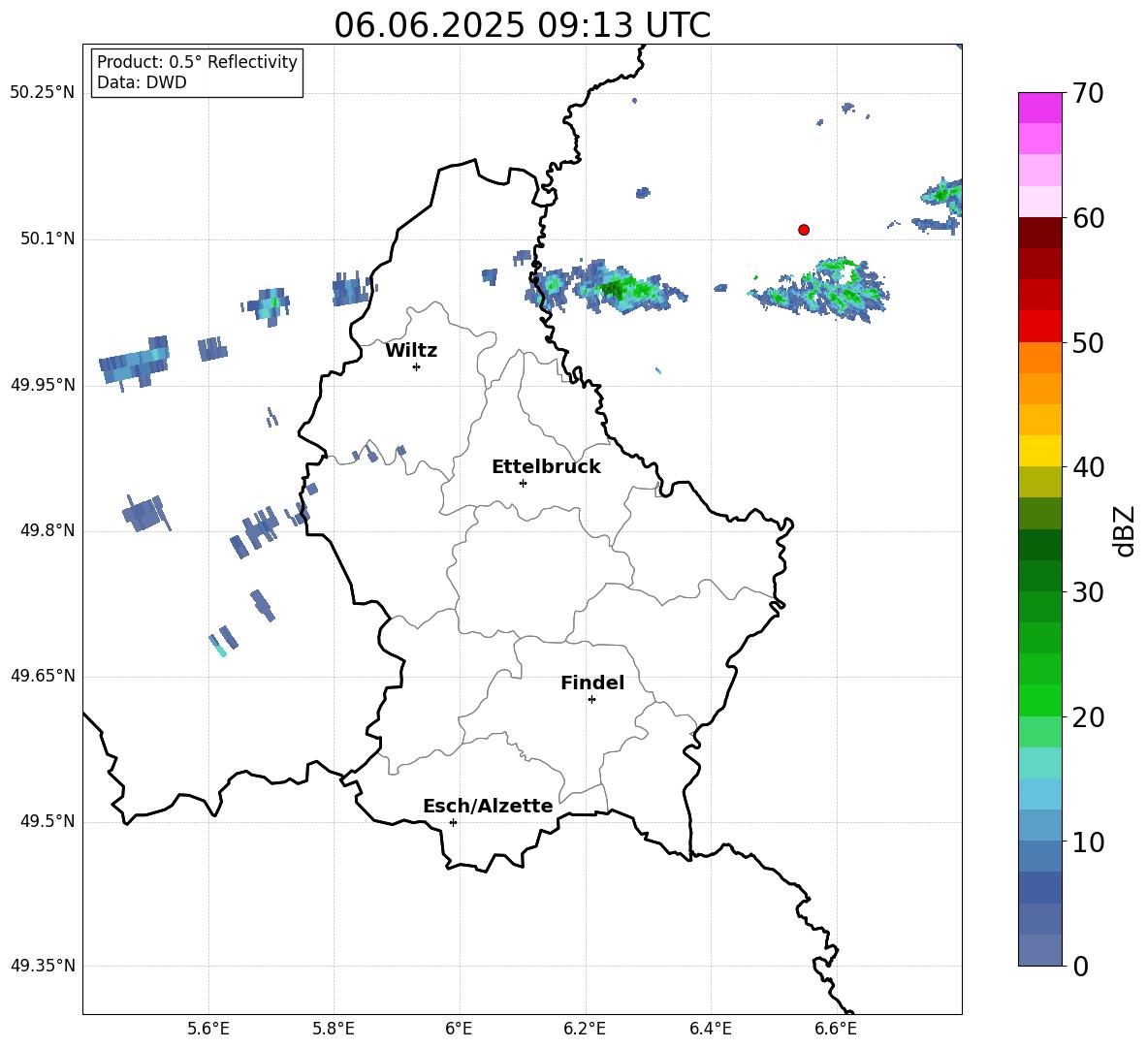Click the 6.2°E longitude label
Viewport: 1148px width, 1048px height.
point(585,1029)
